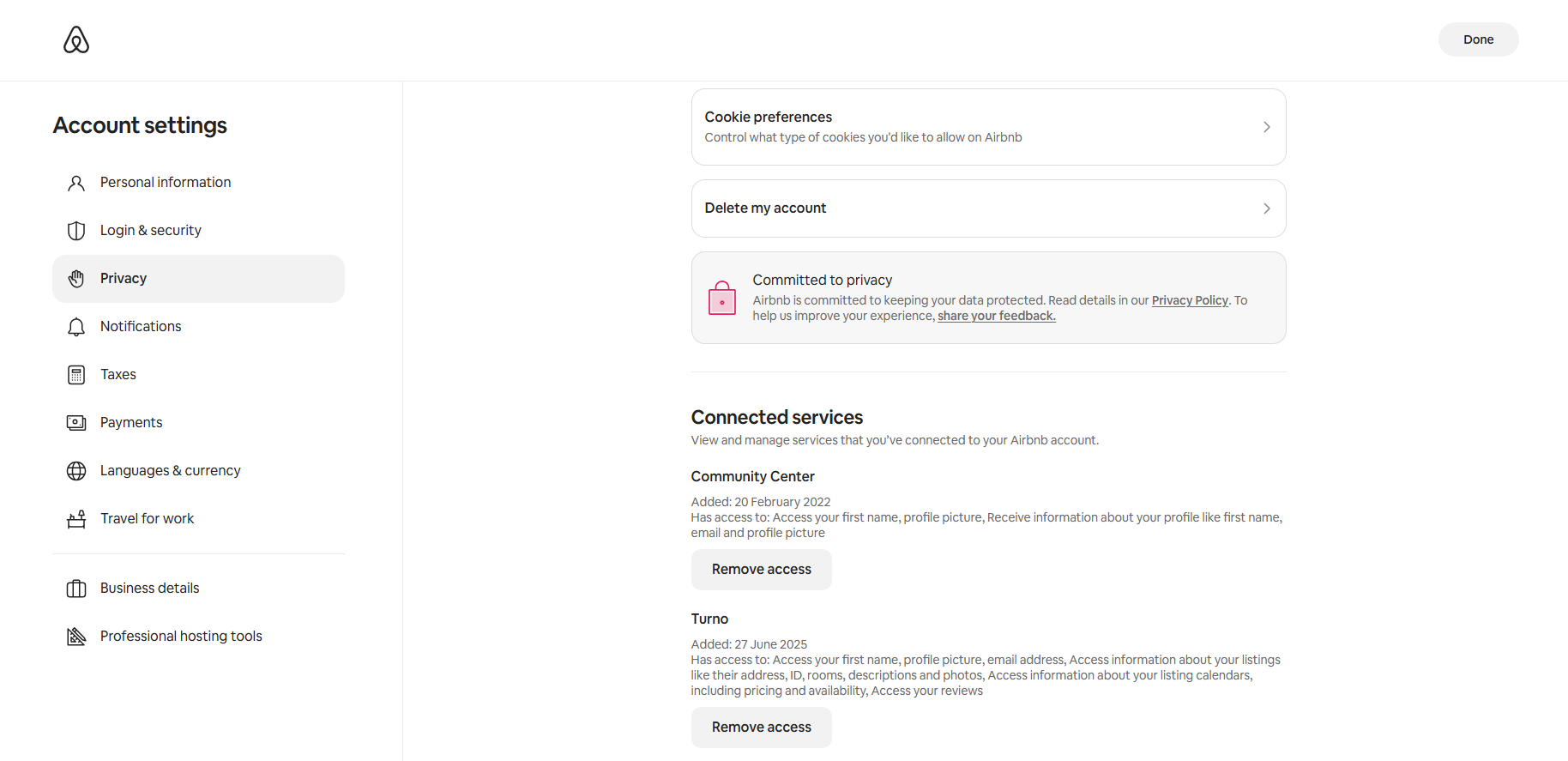Click the Login & security shield icon

pyautogui.click(x=76, y=231)
